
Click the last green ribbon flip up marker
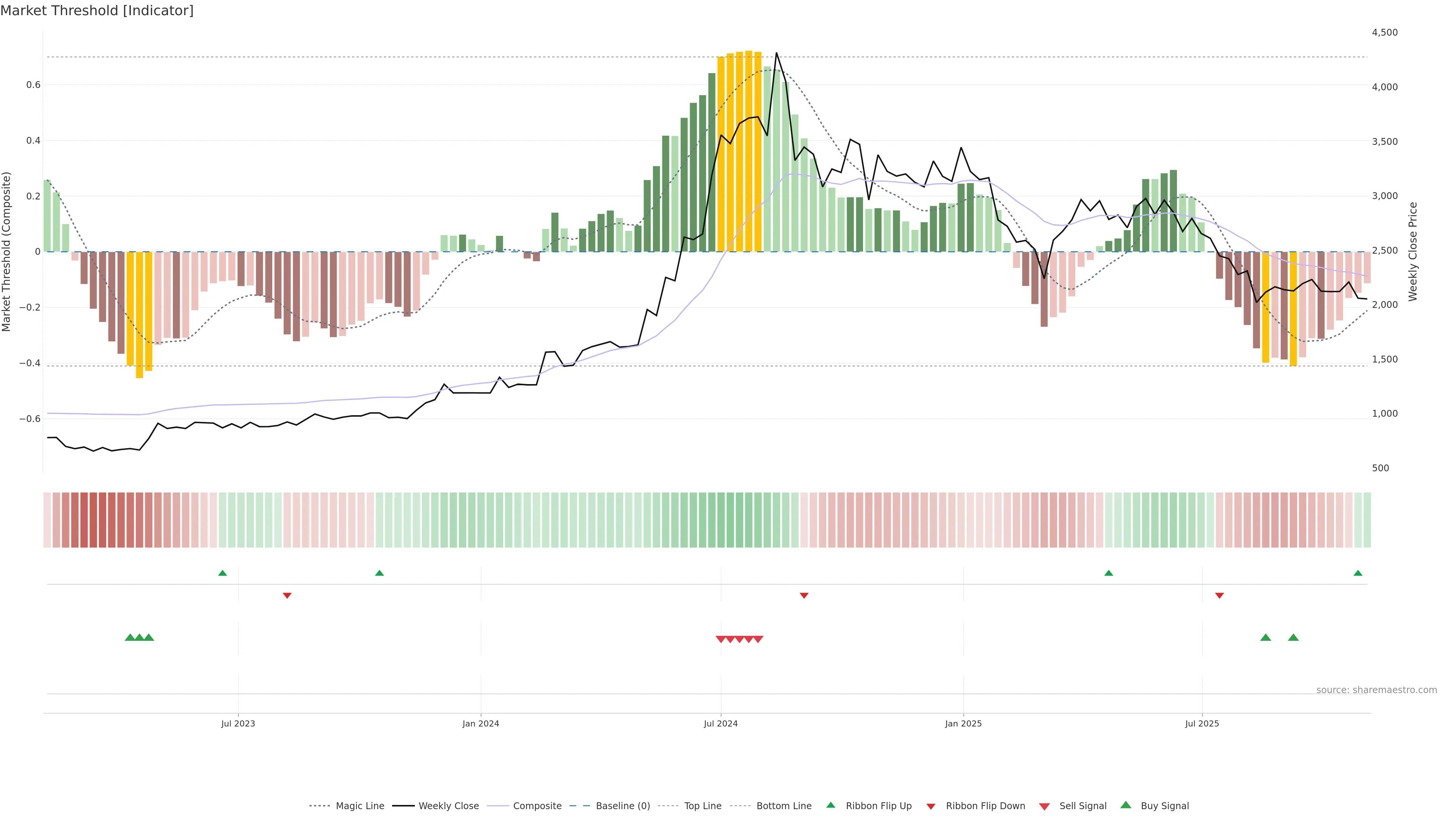point(1358,573)
